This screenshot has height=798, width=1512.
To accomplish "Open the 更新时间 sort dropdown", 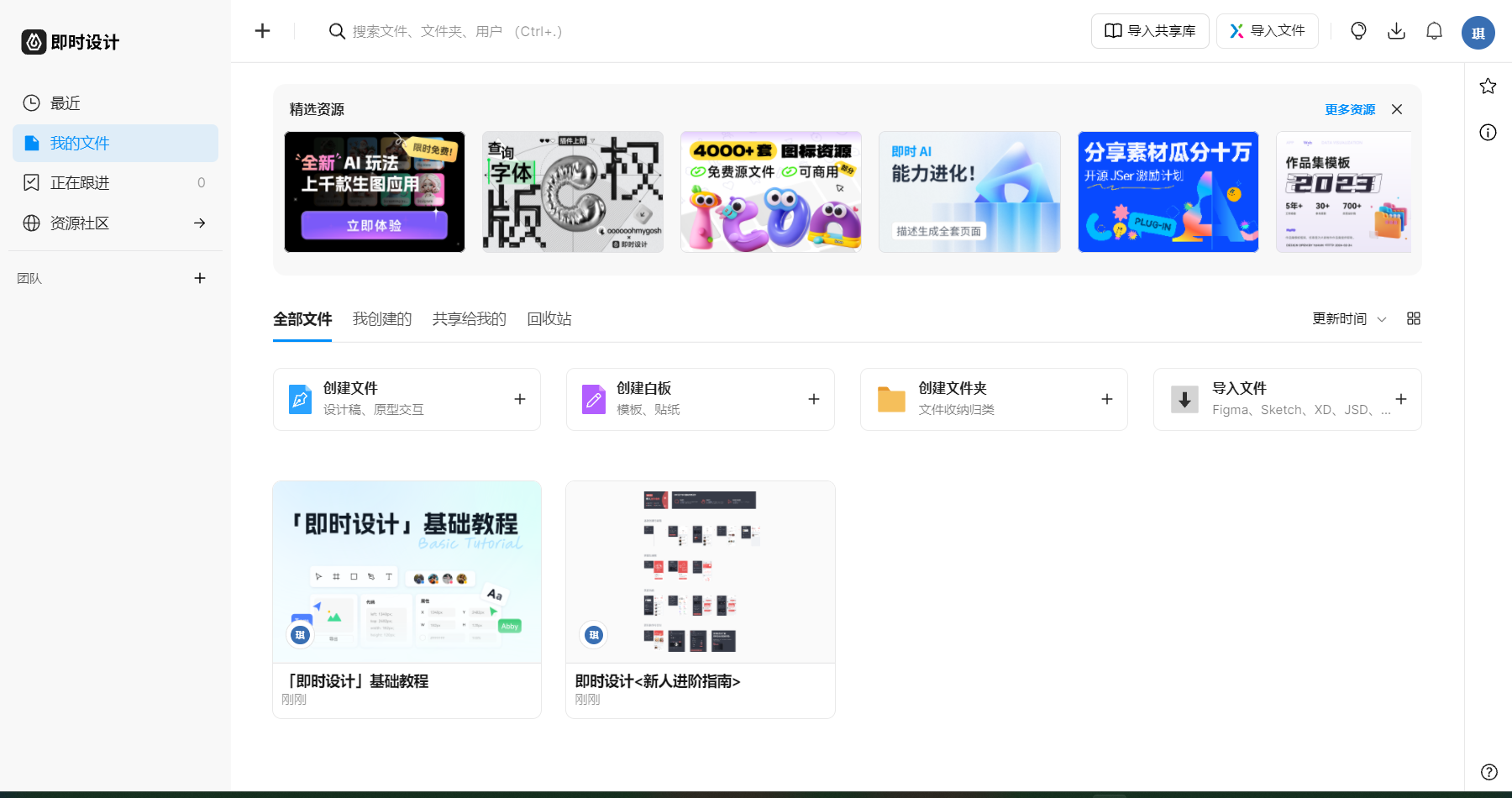I will pyautogui.click(x=1349, y=318).
